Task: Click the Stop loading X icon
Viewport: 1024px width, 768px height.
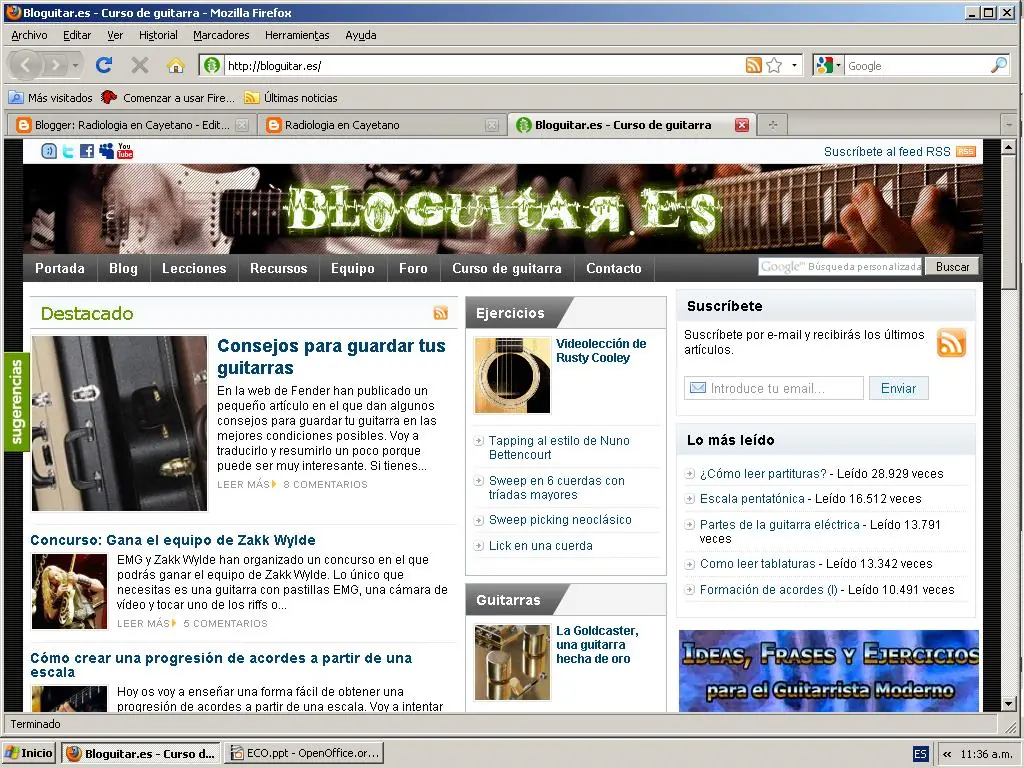Action: (x=140, y=65)
